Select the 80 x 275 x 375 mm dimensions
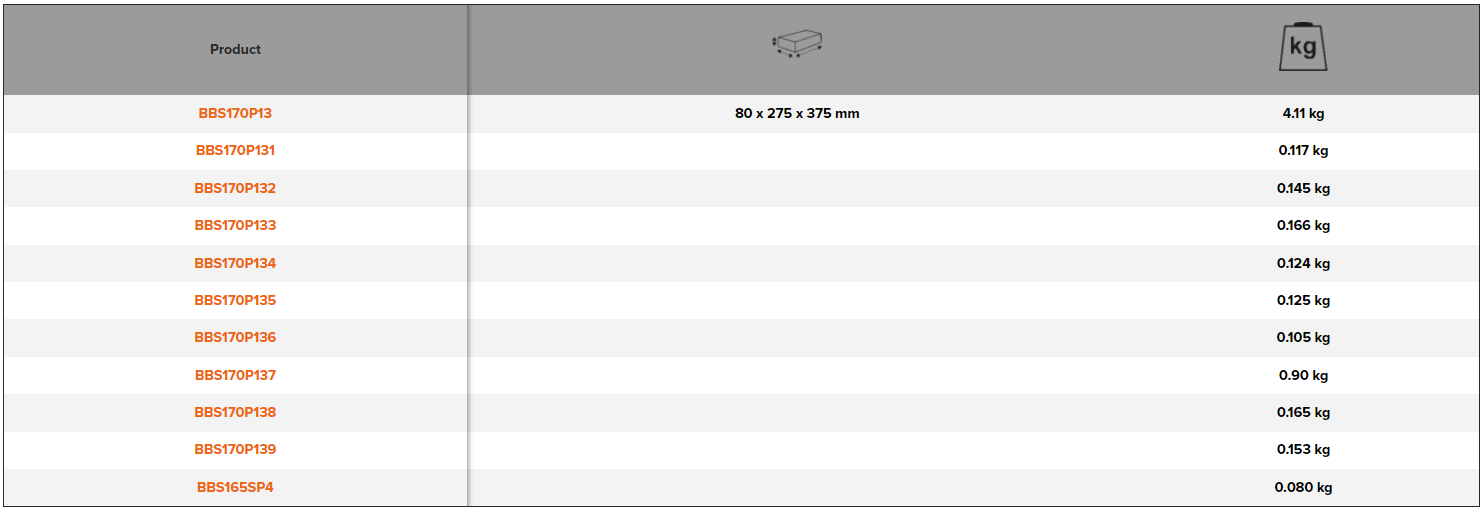 coord(797,113)
